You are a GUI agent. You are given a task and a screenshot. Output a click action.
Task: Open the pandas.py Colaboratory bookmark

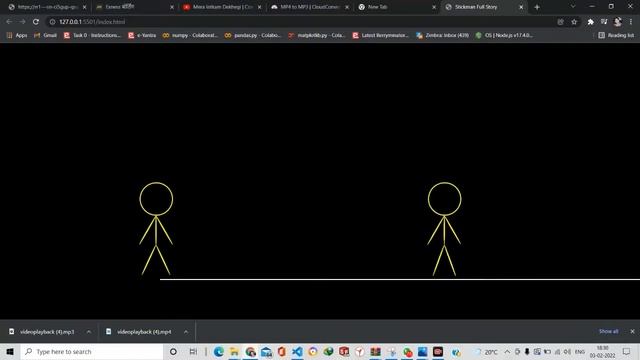(253, 36)
